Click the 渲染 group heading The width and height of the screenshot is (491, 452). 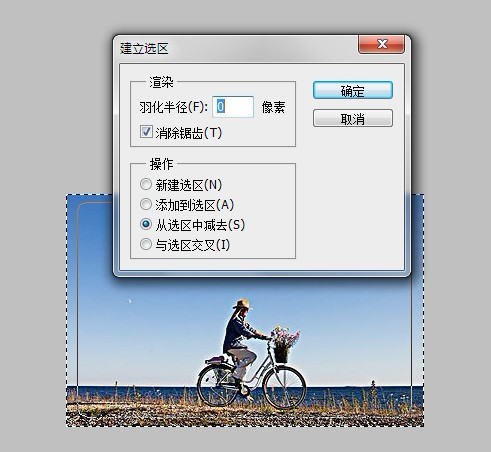(x=161, y=82)
